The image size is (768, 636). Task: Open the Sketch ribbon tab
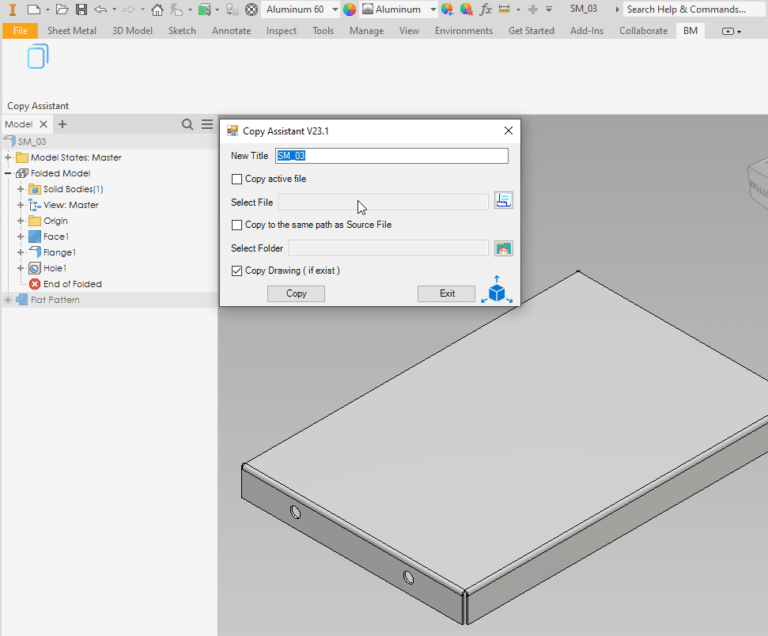click(182, 31)
